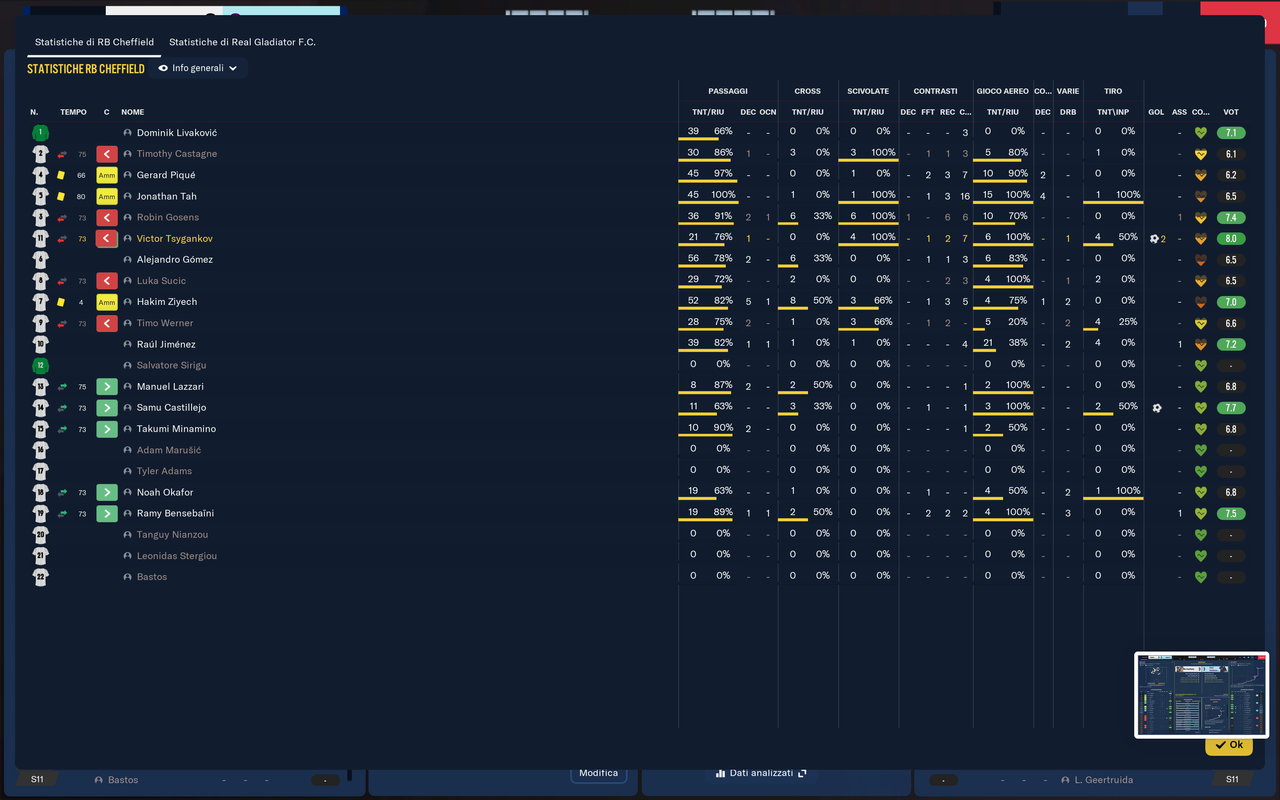Click the condition heart icon for Hakim Ziyech
The width and height of the screenshot is (1280, 800).
tap(1201, 302)
